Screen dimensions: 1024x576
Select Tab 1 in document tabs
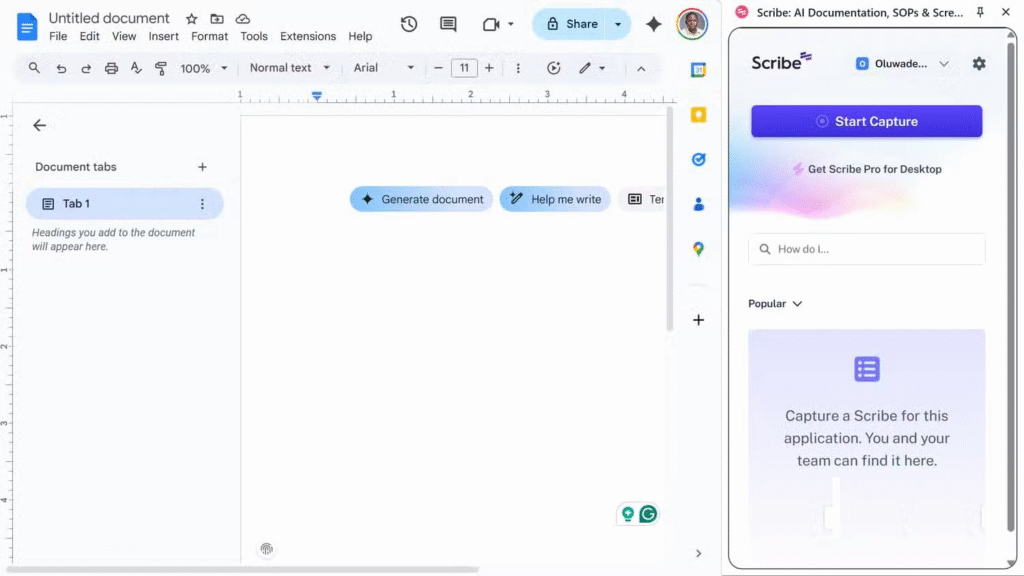pos(124,204)
